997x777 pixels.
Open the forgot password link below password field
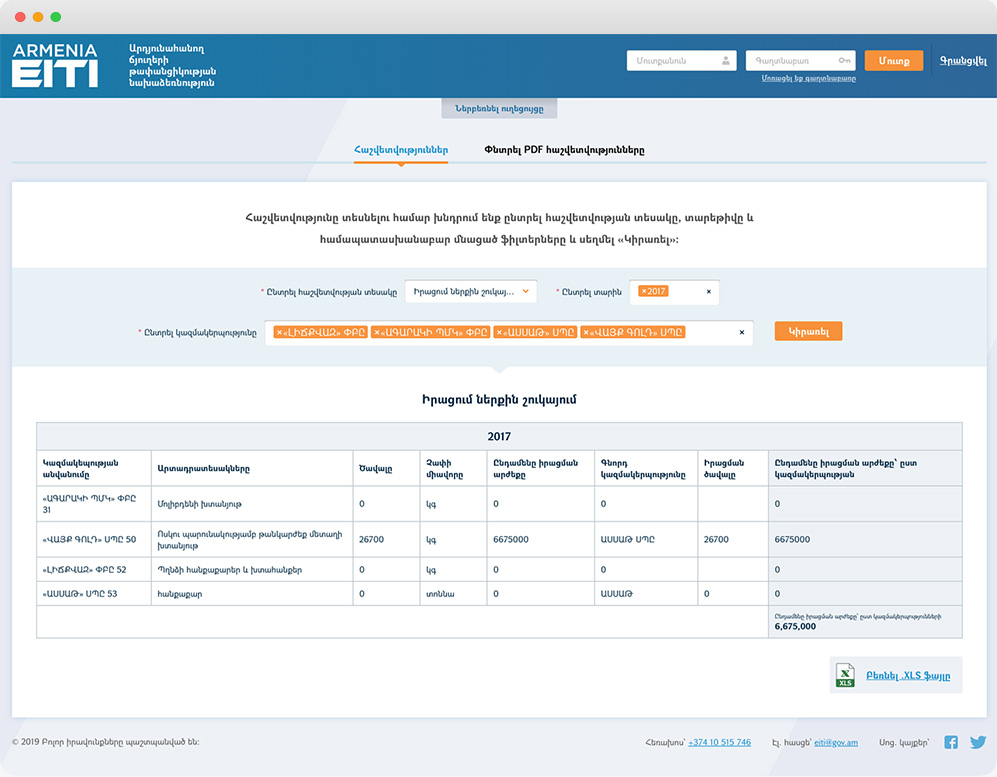[808, 79]
